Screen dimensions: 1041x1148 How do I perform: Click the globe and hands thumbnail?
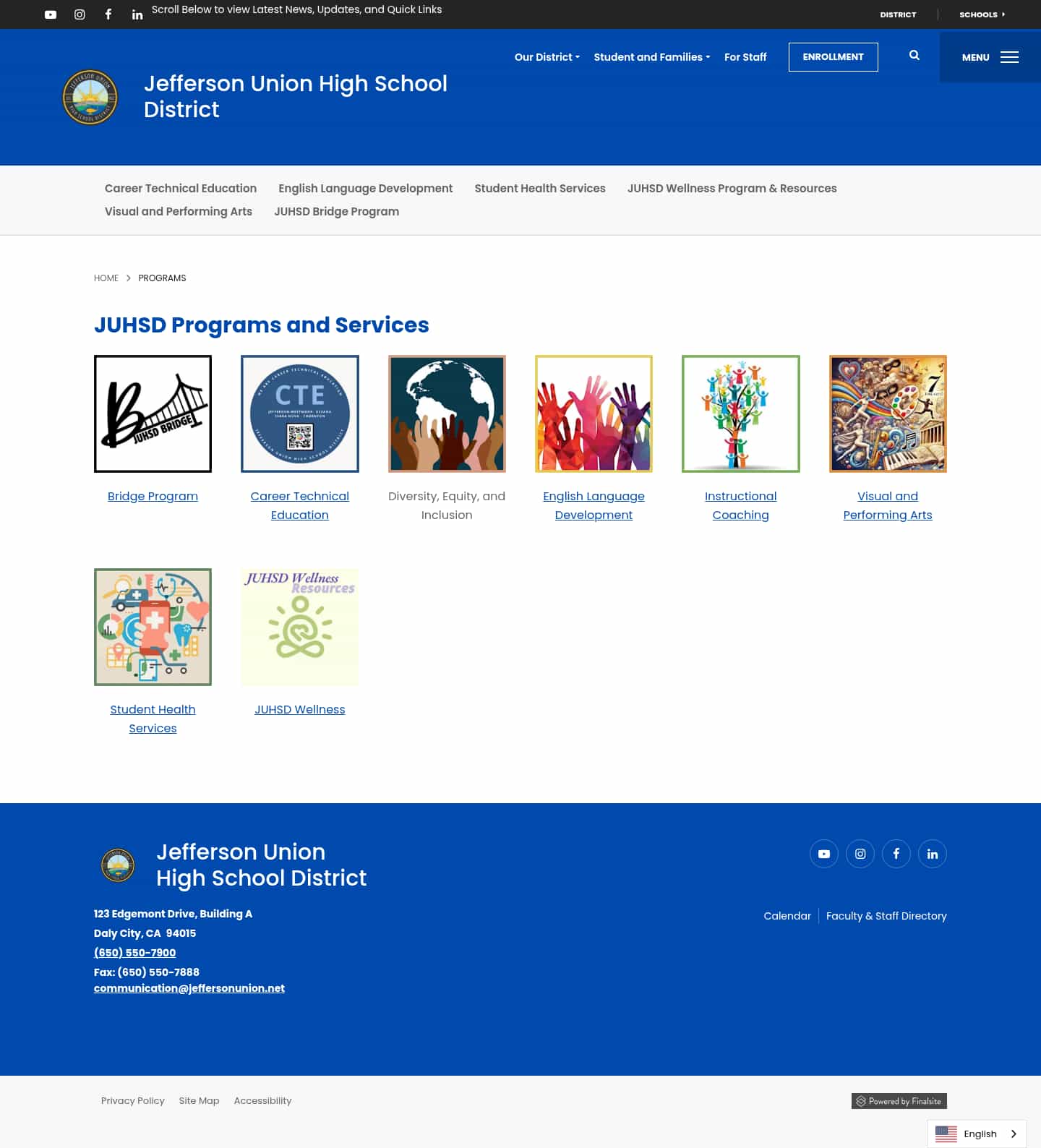pyautogui.click(x=447, y=414)
